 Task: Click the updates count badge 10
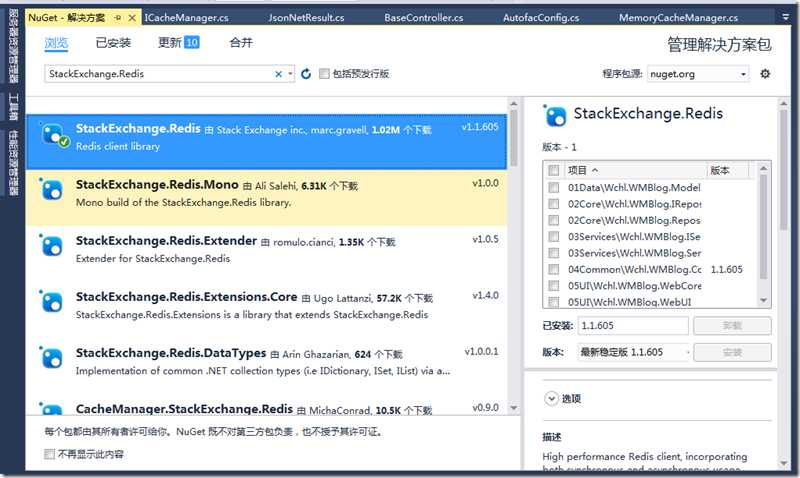tap(192, 42)
